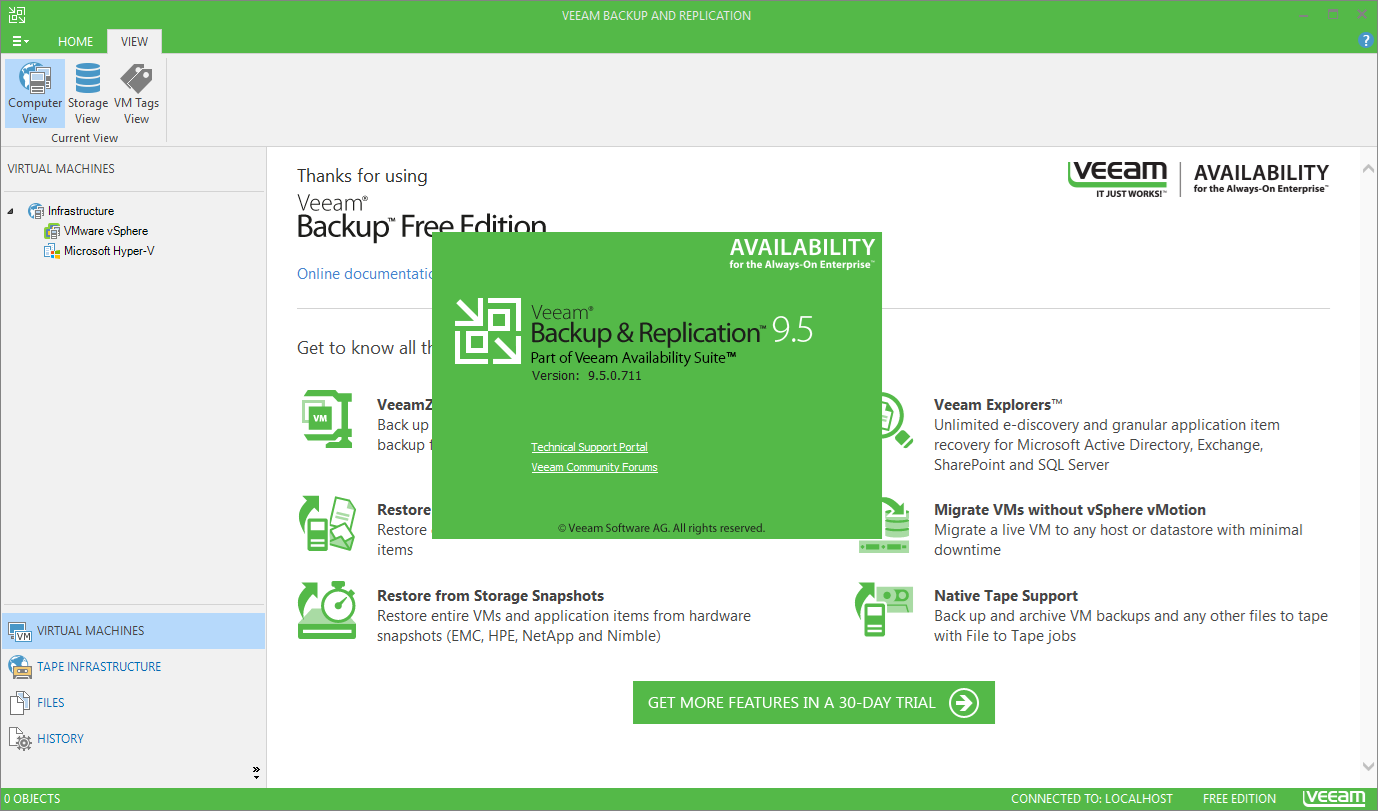1378x811 pixels.
Task: Click the Veeam Availability banner logo
Action: coord(1198,178)
